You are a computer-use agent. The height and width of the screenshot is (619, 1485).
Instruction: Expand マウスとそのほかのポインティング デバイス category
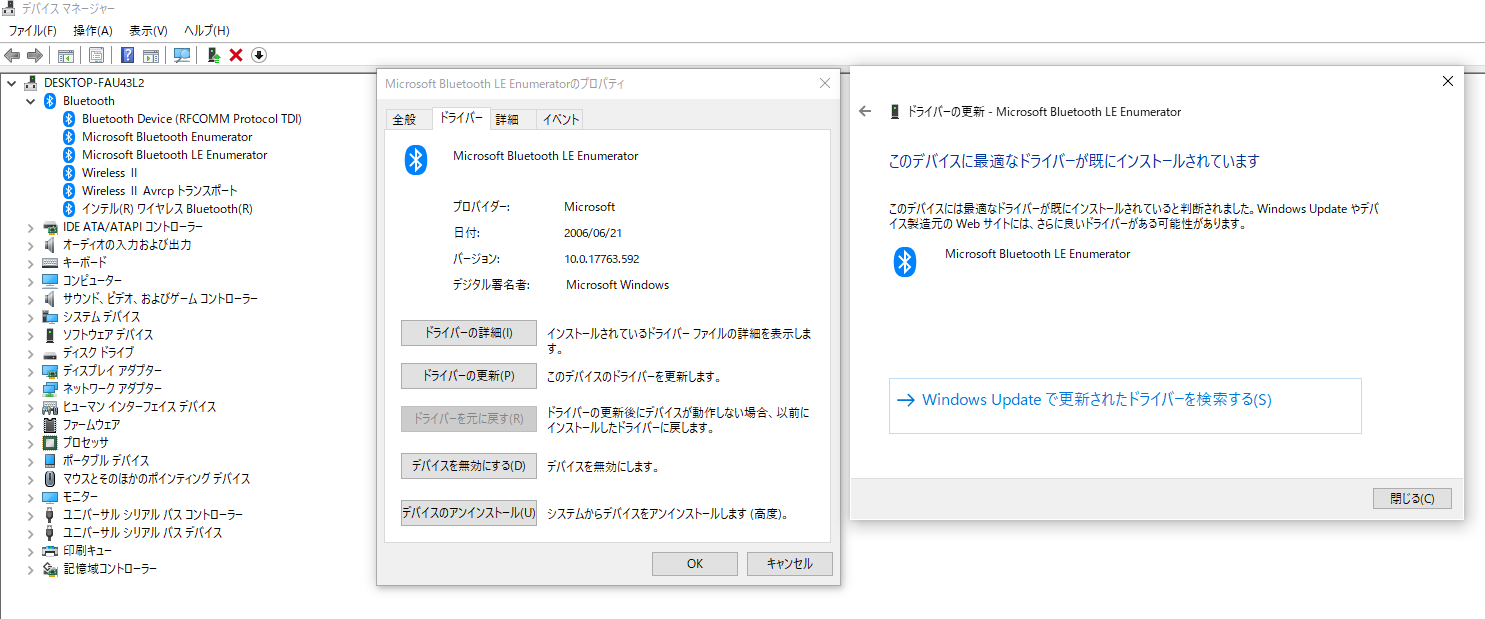pyautogui.click(x=31, y=479)
